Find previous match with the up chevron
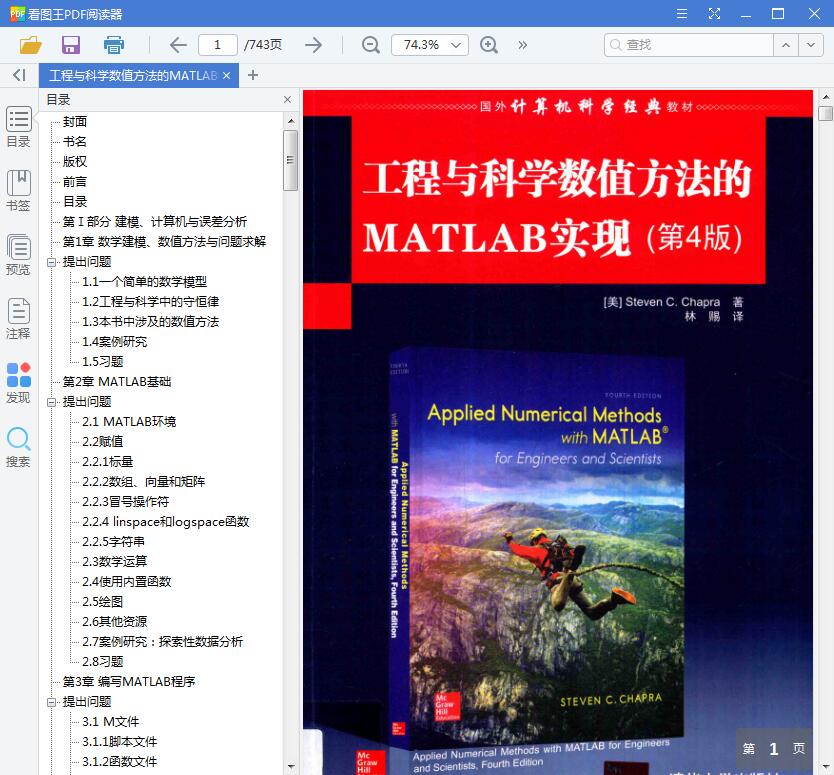Screen dimensions: 834x775 pyautogui.click(x=786, y=45)
